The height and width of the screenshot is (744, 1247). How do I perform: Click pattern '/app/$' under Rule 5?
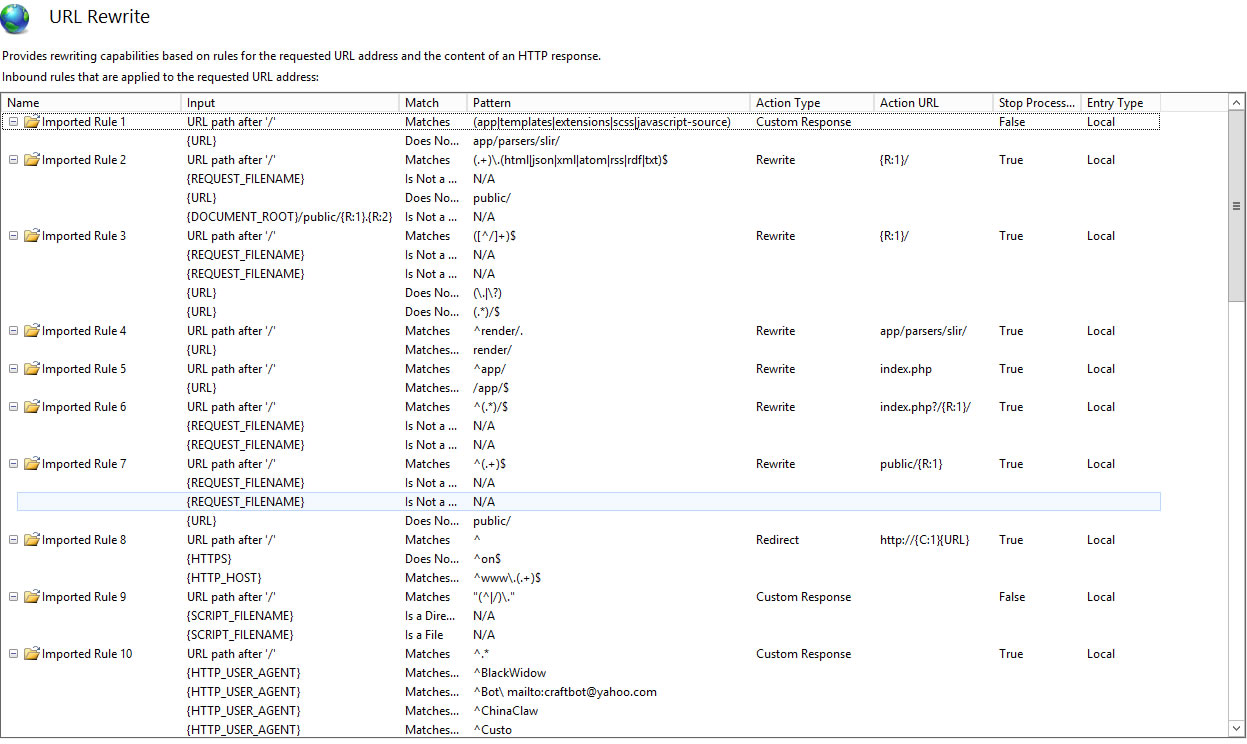pyautogui.click(x=492, y=388)
